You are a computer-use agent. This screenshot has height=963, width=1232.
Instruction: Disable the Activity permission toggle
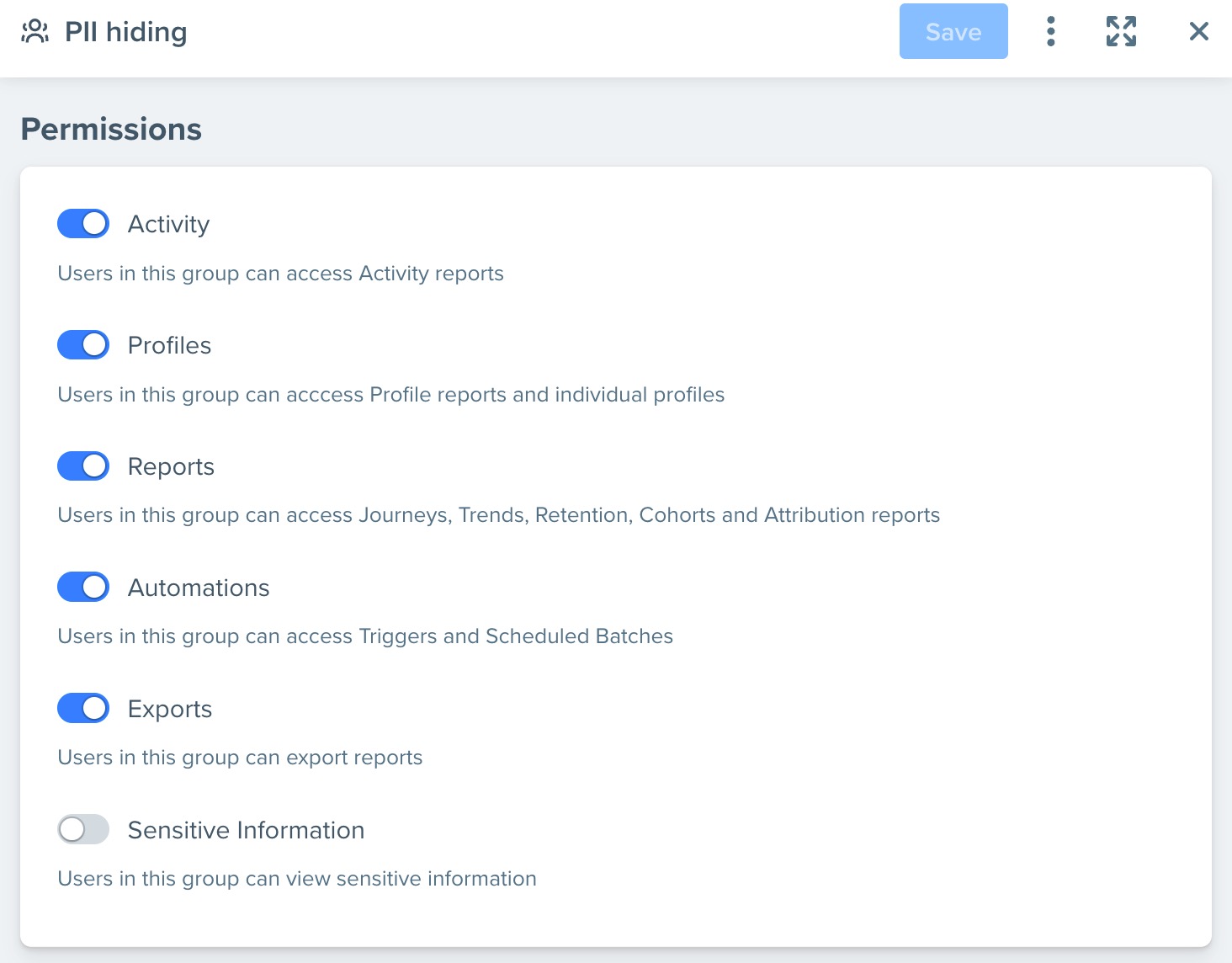[x=83, y=224]
